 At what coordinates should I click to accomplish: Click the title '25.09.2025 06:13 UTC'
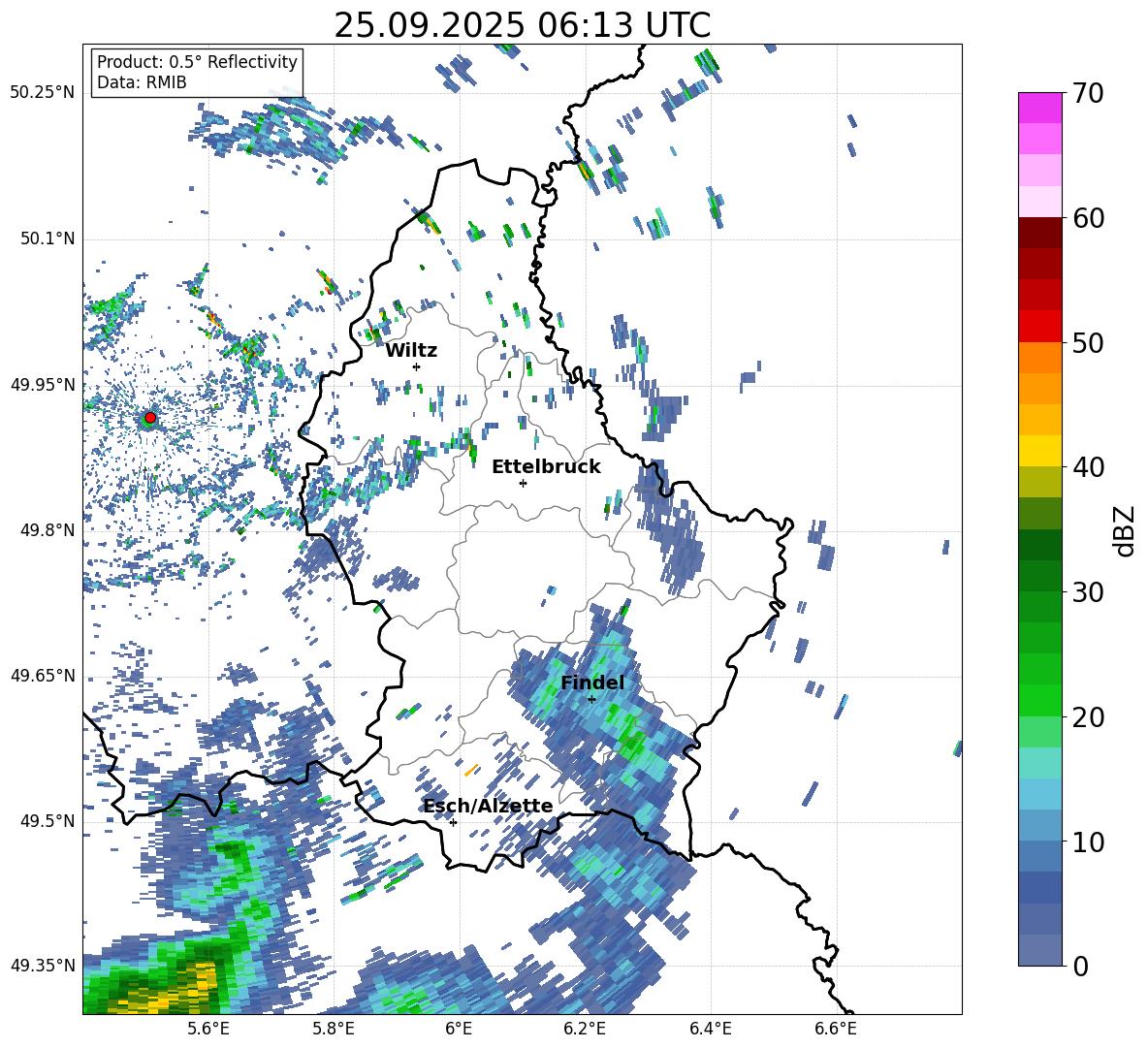click(x=522, y=25)
